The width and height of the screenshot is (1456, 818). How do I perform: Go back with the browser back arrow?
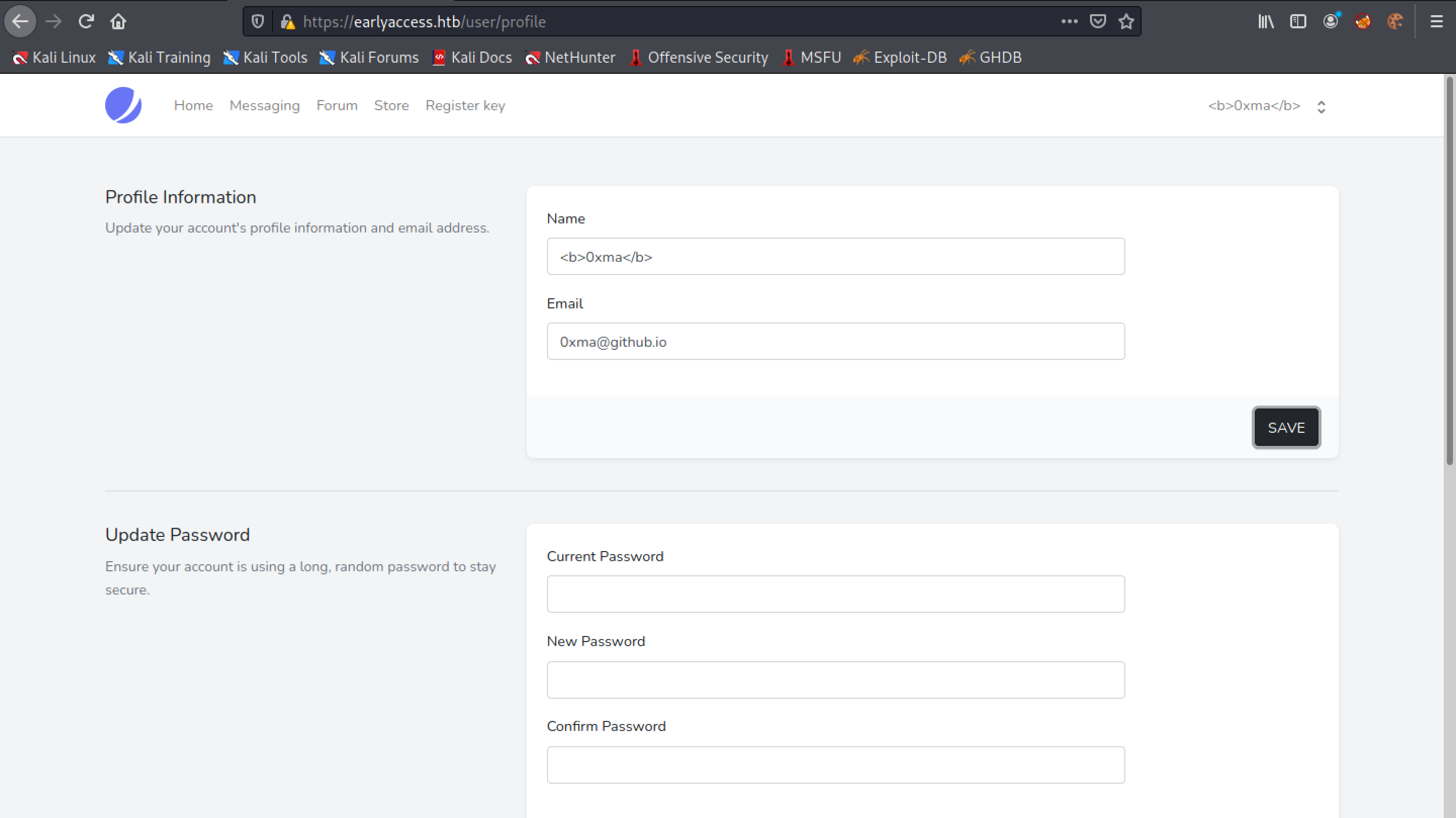pos(20,21)
